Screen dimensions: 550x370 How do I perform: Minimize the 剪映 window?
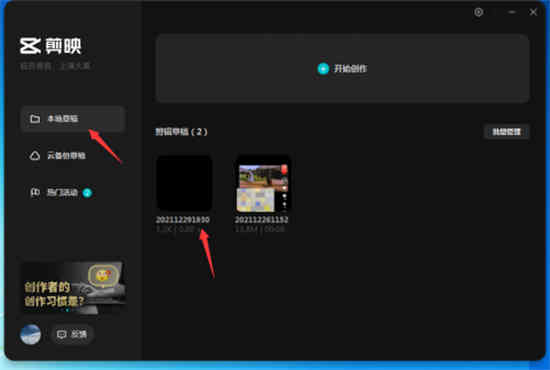coord(512,12)
